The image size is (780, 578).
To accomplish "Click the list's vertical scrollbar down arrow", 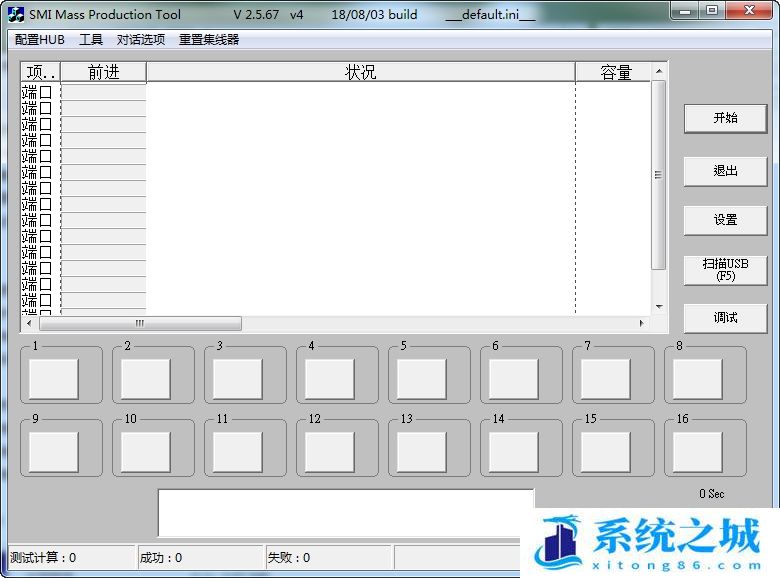I will [x=659, y=307].
